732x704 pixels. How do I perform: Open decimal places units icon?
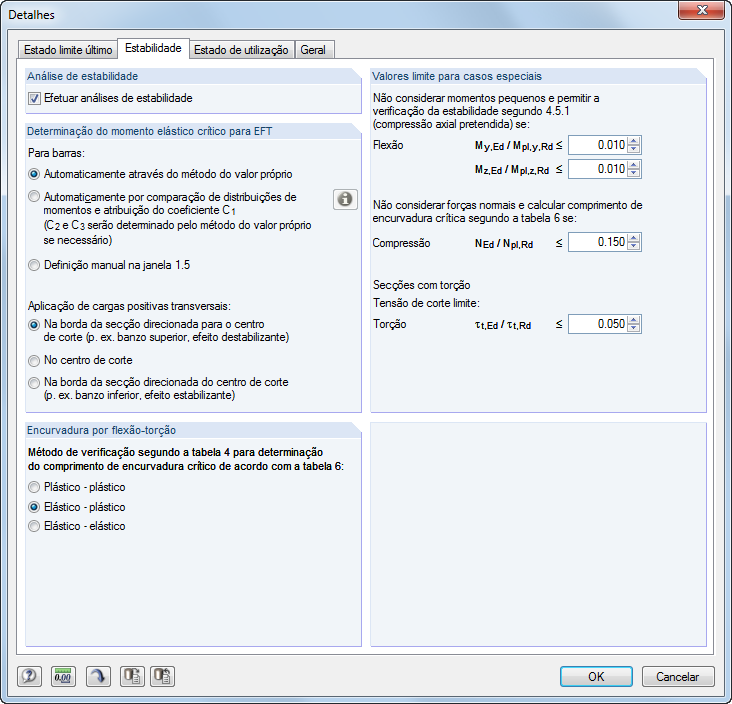(63, 676)
